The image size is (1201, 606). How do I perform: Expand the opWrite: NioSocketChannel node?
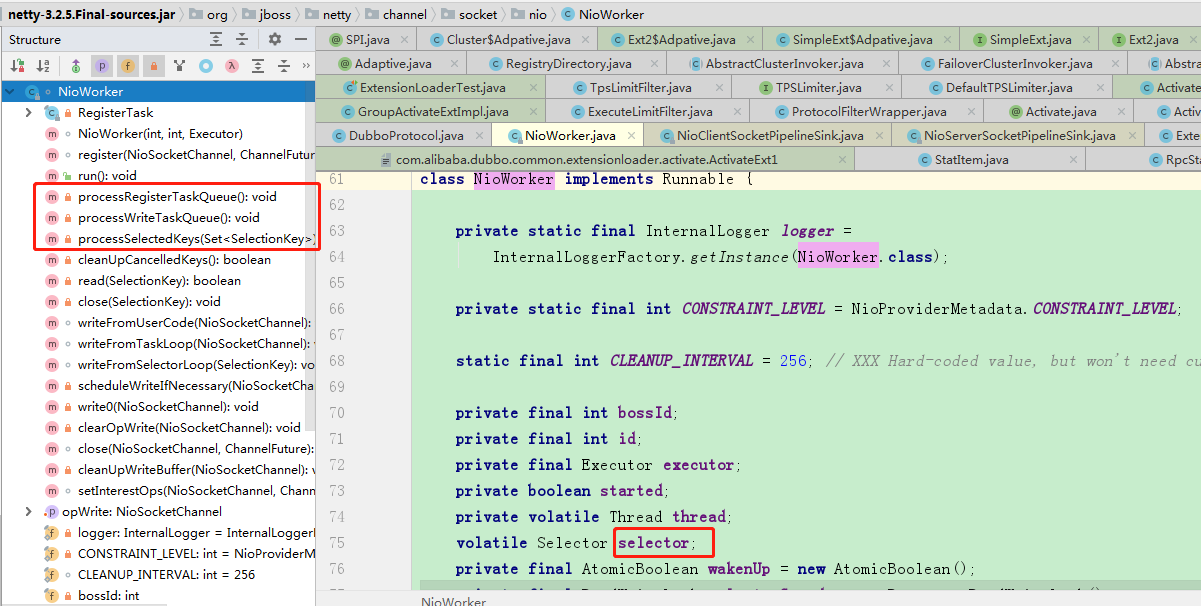pos(29,512)
